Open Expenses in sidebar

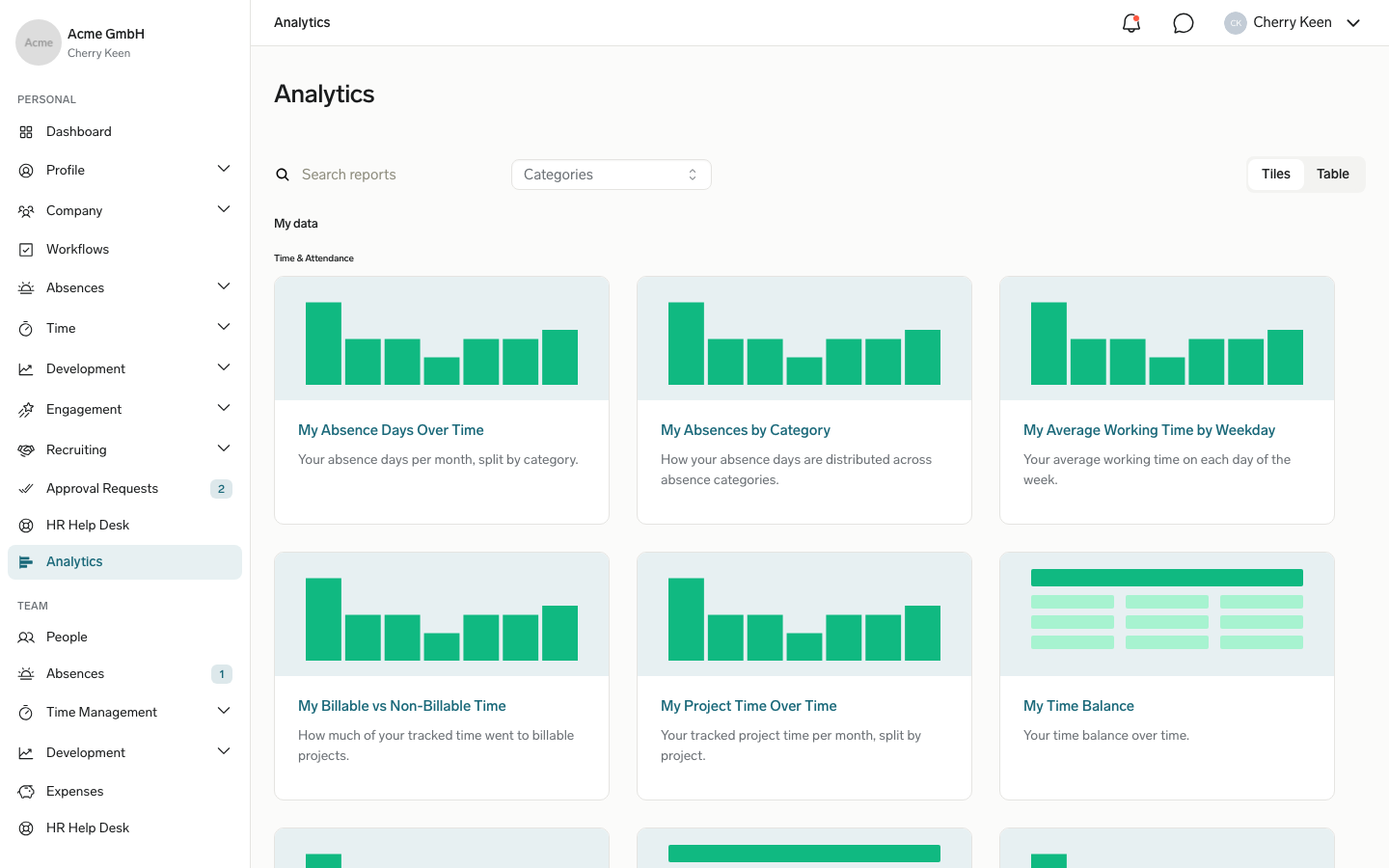coord(125,792)
